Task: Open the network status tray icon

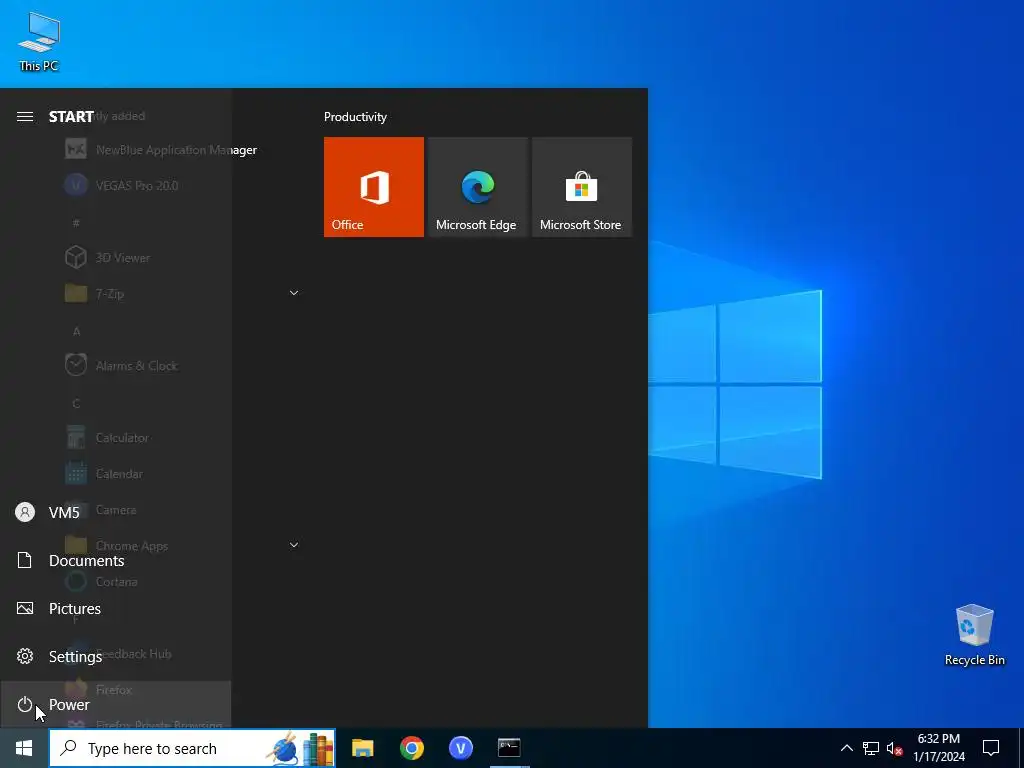Action: [x=871, y=748]
